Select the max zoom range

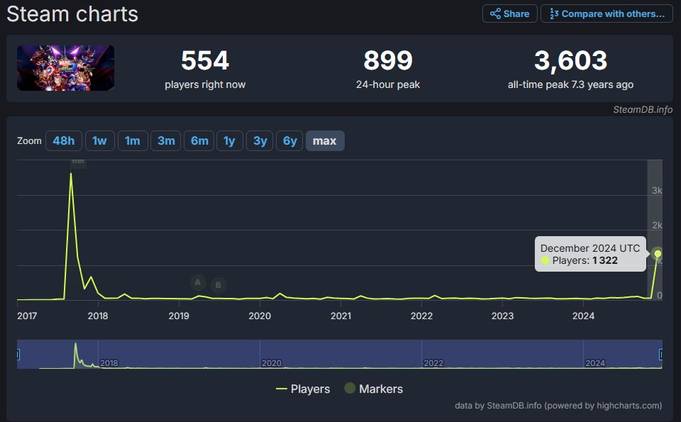click(325, 141)
